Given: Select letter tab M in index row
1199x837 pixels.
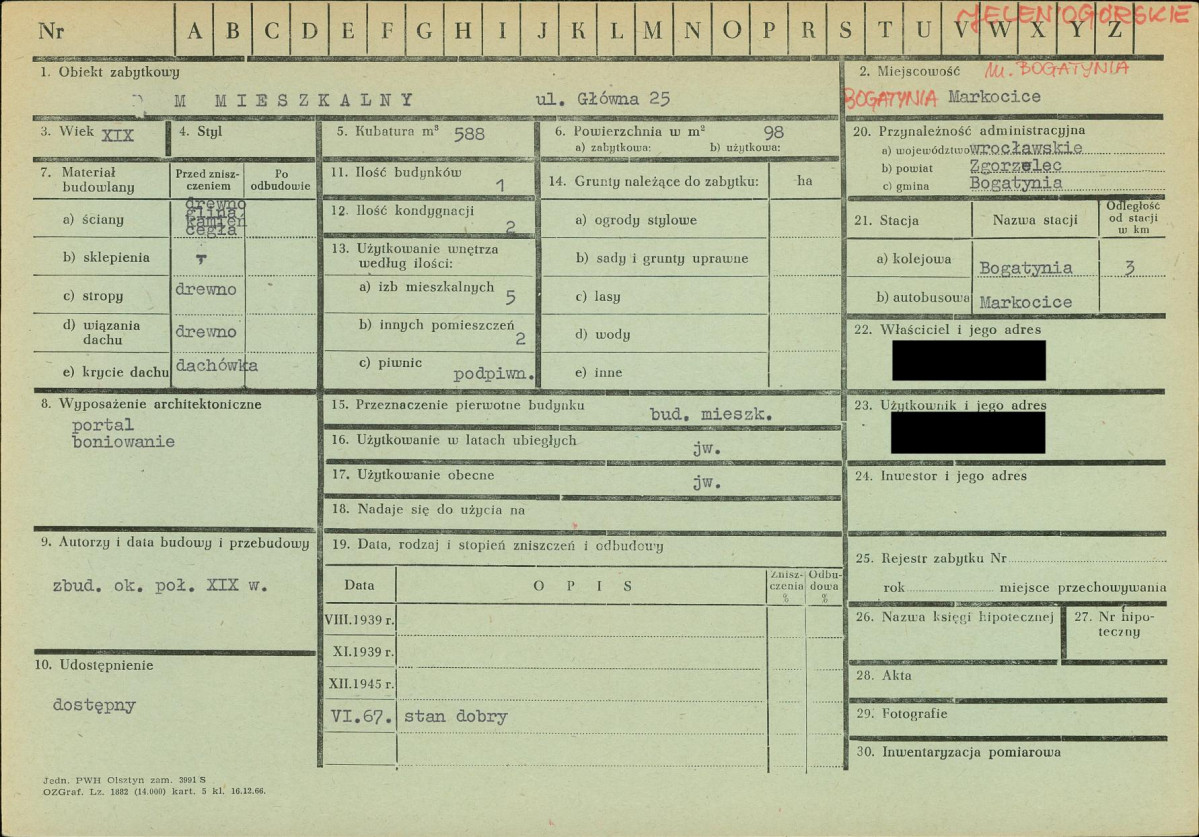Looking at the screenshot, I should coord(653,31).
